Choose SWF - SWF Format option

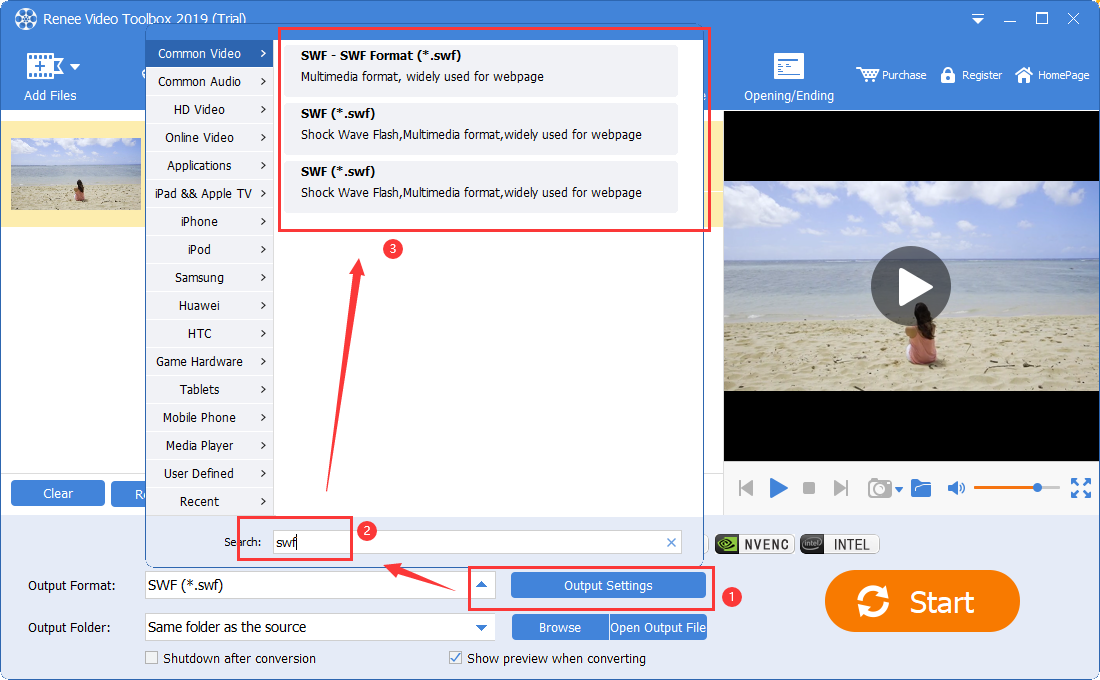click(x=480, y=66)
